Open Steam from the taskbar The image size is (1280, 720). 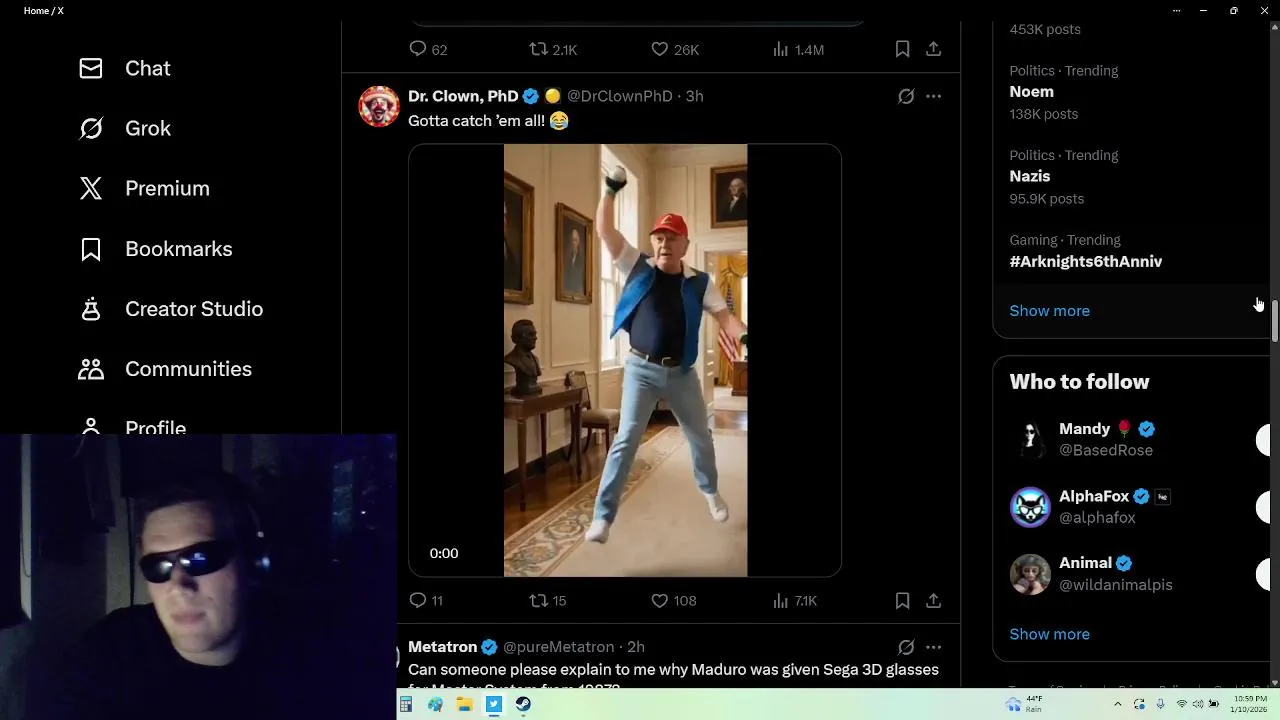coord(523,705)
